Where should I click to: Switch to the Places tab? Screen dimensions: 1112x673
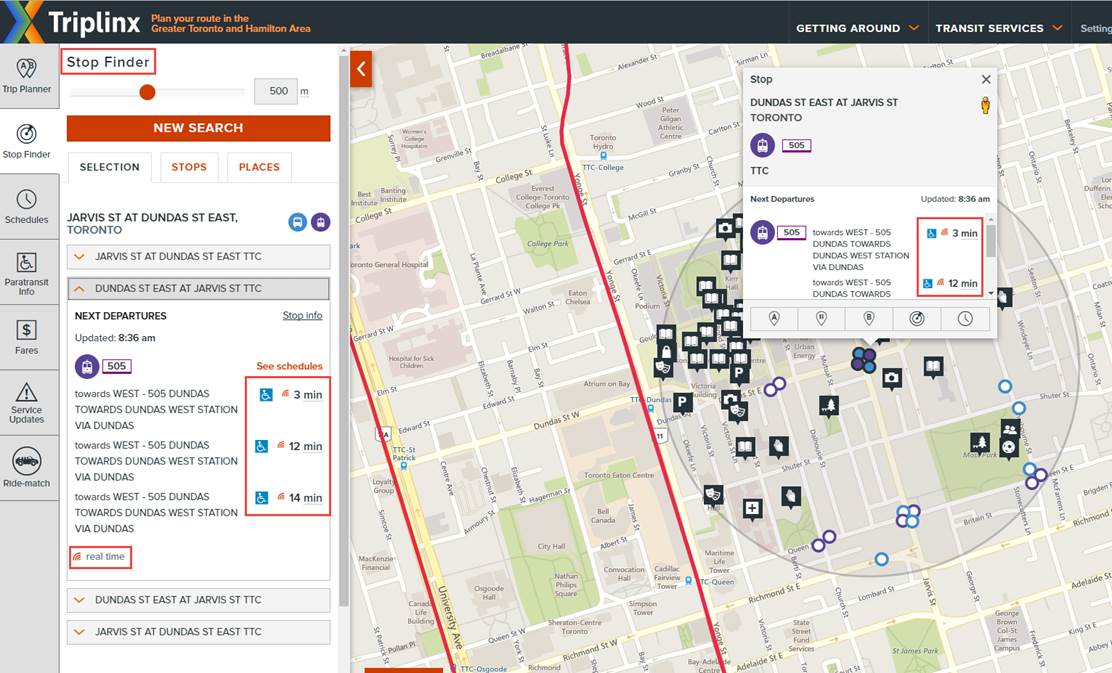[260, 167]
